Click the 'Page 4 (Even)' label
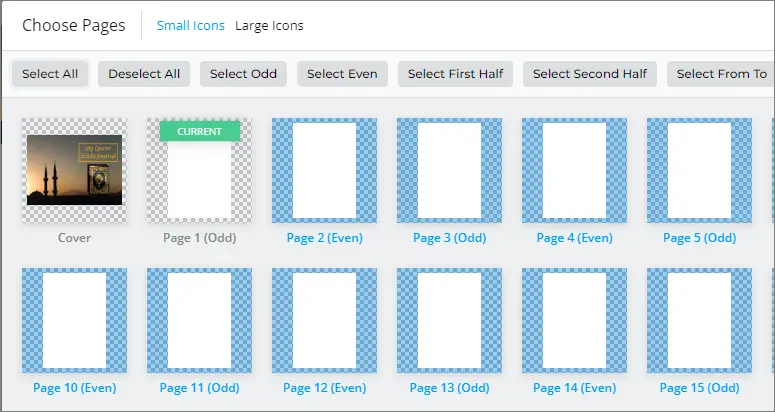775x412 pixels. point(575,238)
